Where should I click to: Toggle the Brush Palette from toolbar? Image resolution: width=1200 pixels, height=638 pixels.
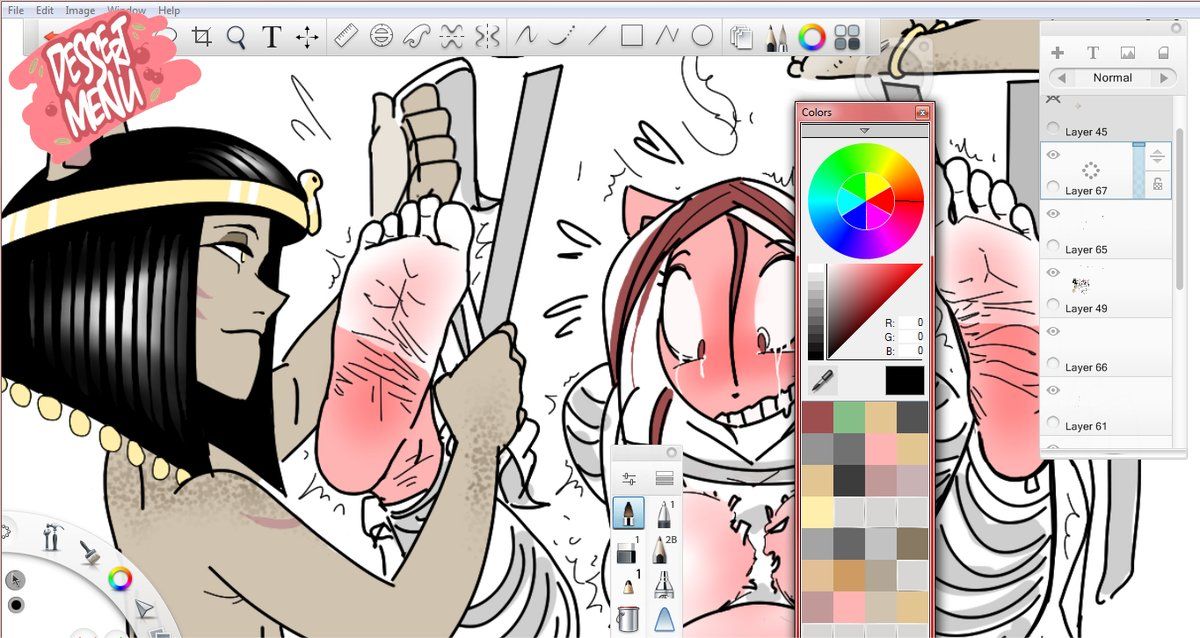click(775, 38)
